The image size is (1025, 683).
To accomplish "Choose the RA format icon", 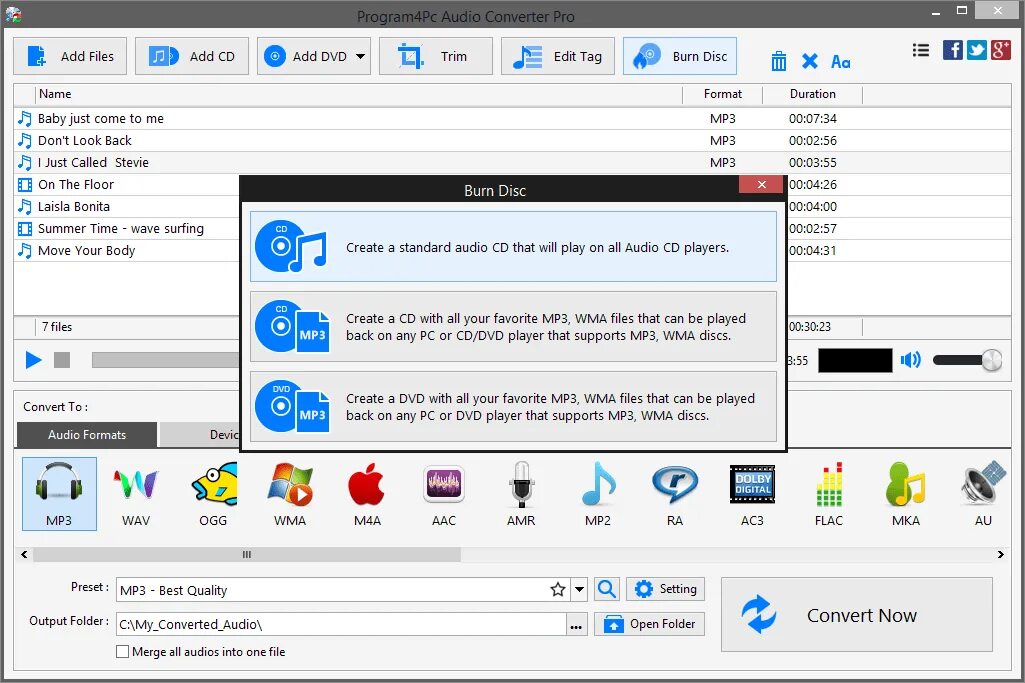I will tap(675, 493).
